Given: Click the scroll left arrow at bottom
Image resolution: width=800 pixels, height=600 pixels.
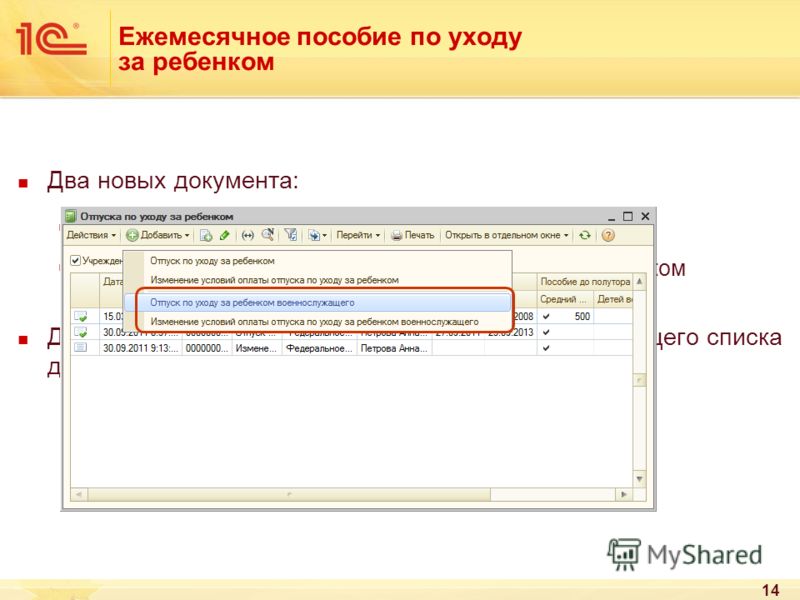Looking at the screenshot, I should [79, 494].
